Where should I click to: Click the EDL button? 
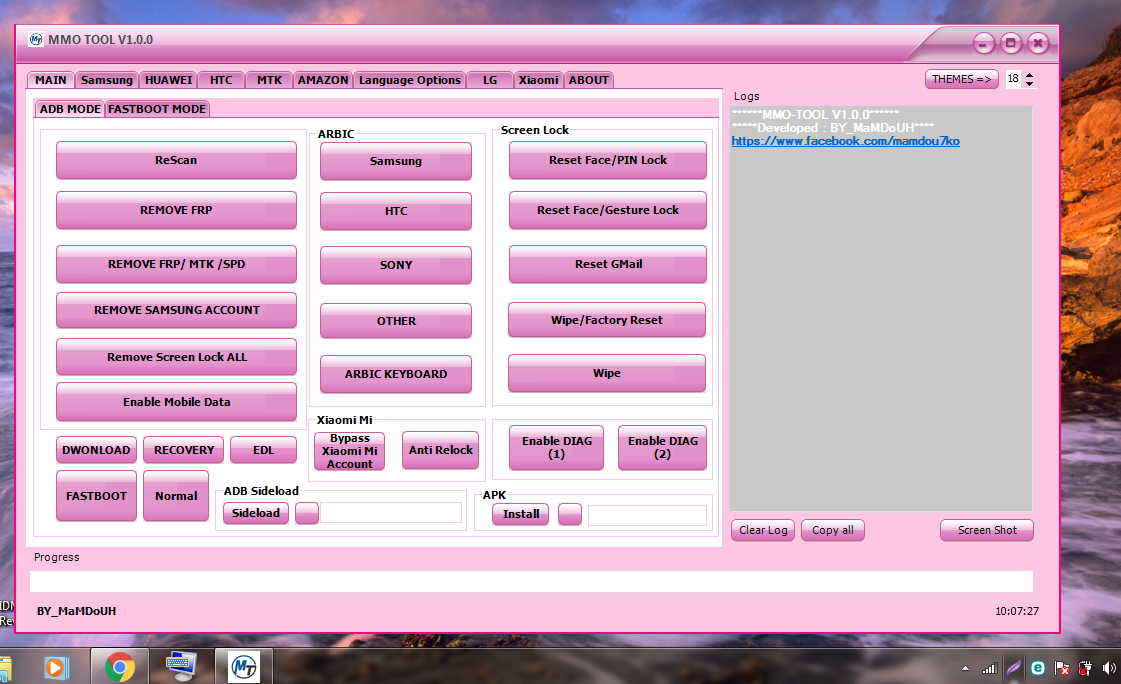point(263,450)
